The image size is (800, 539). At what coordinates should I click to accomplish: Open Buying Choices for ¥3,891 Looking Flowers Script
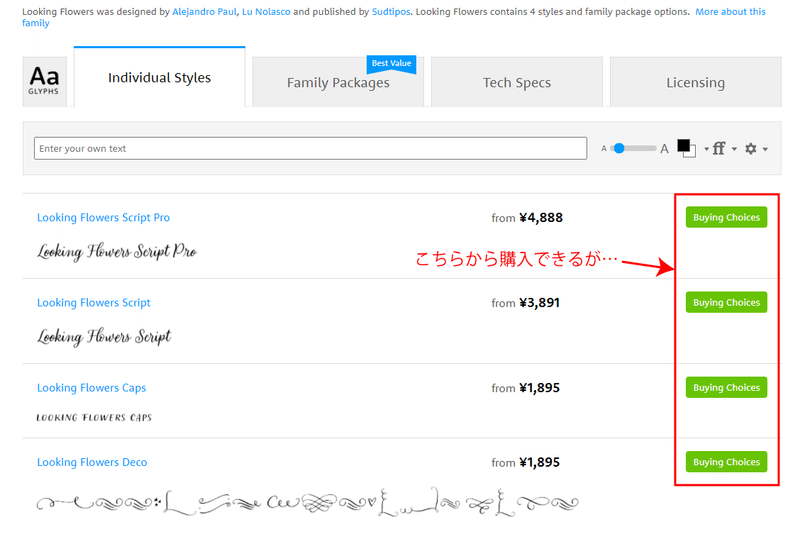click(x=726, y=302)
